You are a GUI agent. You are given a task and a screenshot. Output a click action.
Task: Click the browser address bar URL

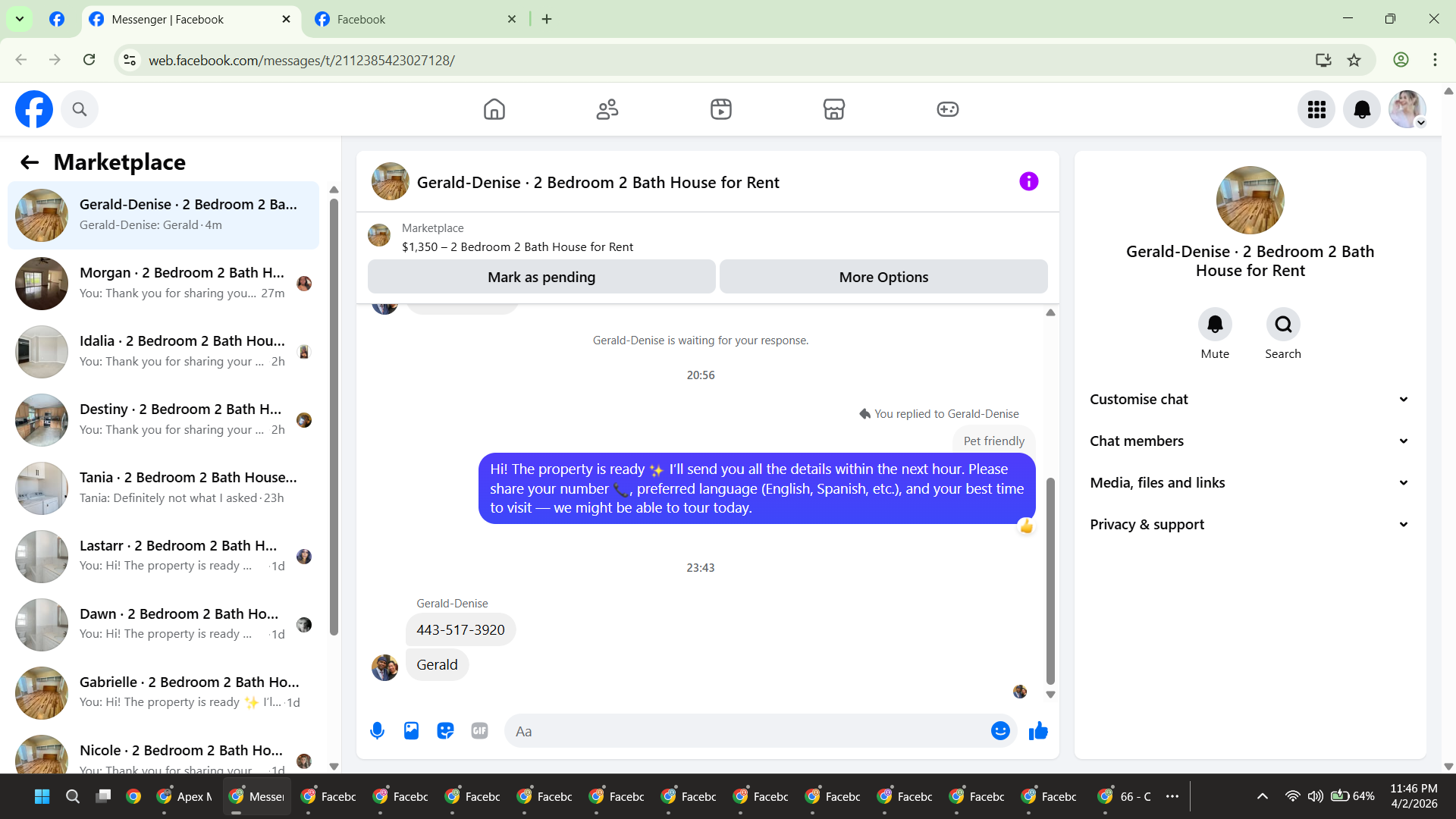(x=302, y=60)
